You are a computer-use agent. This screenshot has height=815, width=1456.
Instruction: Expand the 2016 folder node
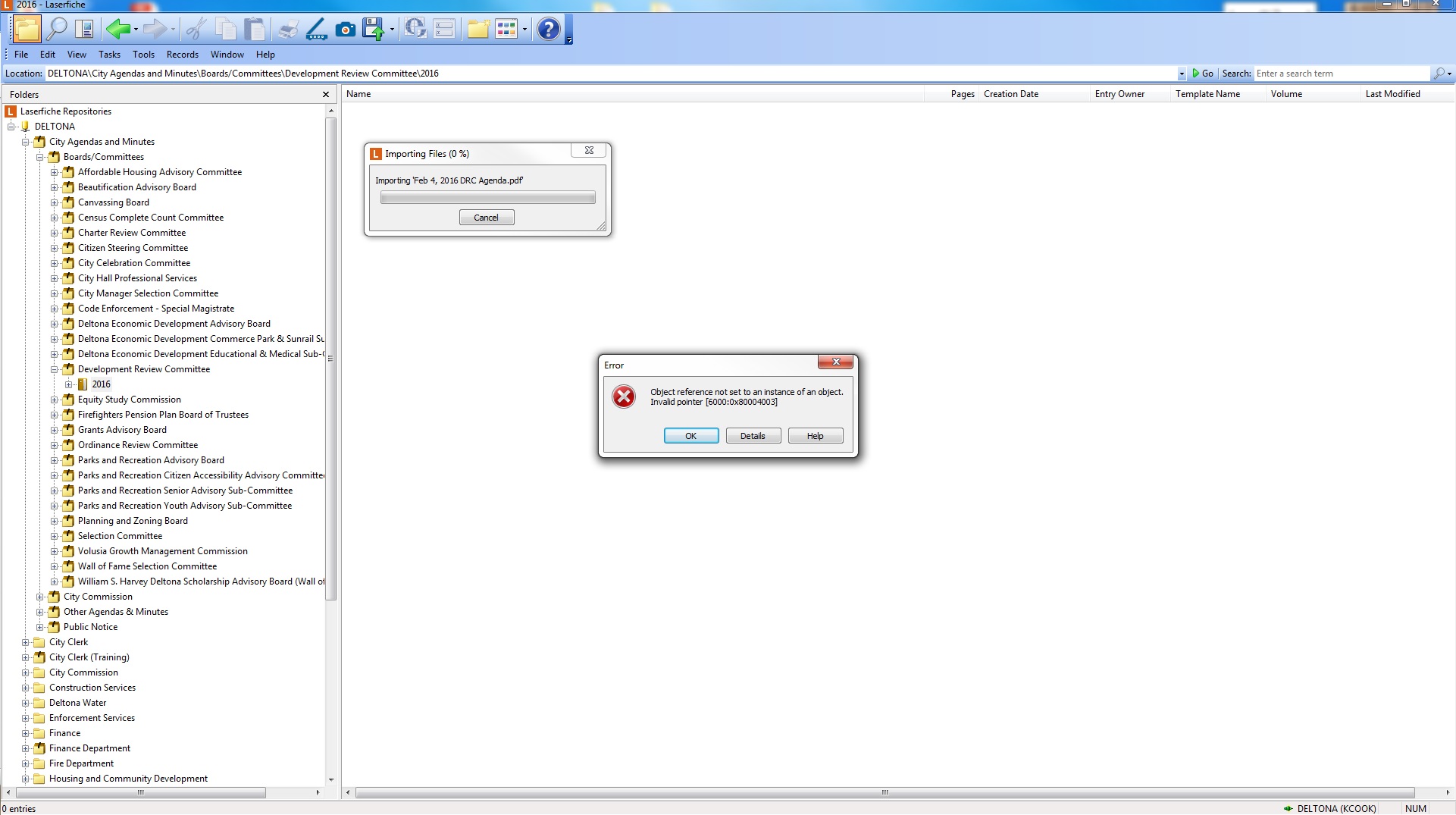click(x=69, y=384)
